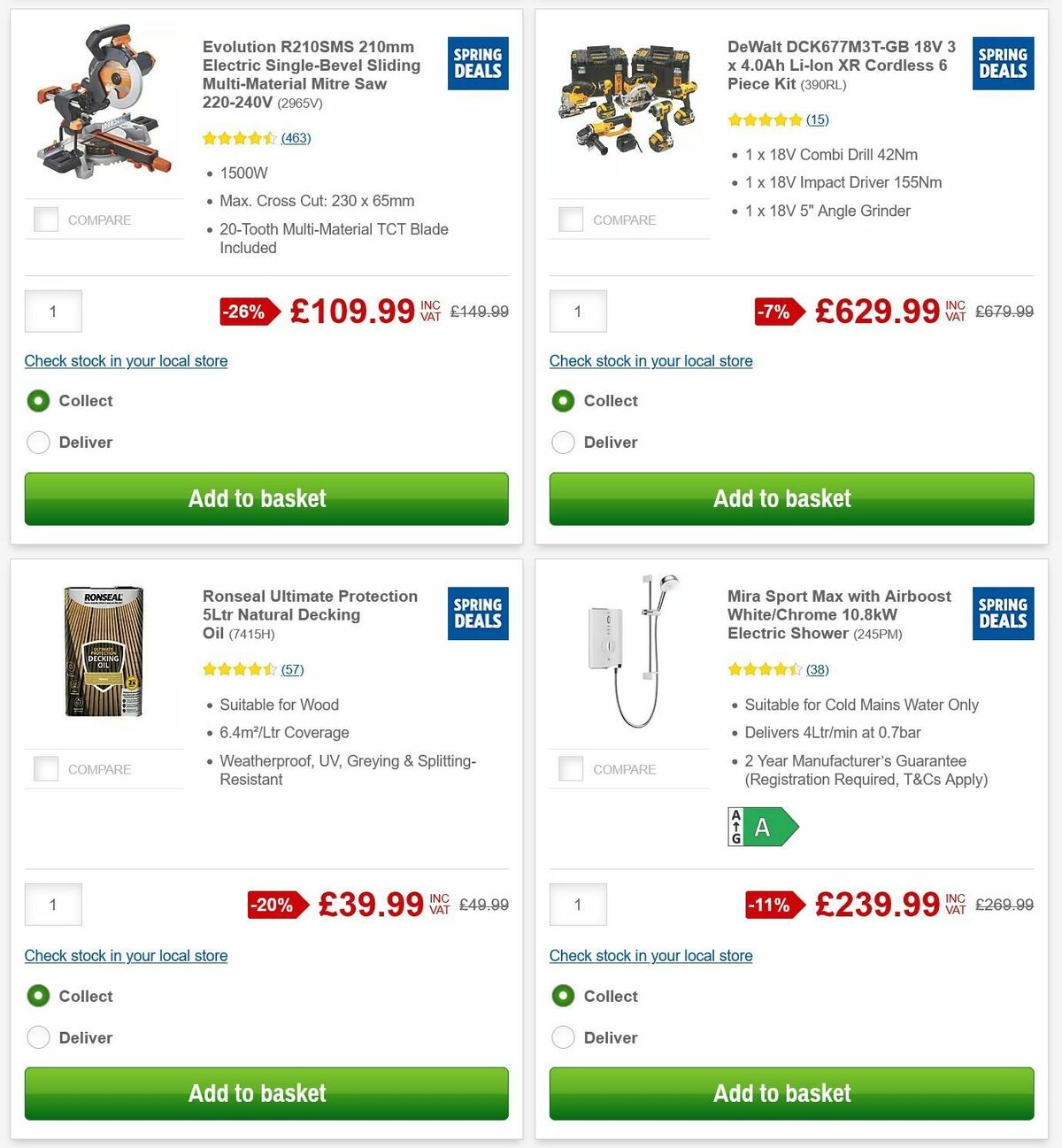This screenshot has width=1062, height=1148.
Task: Click the Spring Deals badge on the Evolution mitre saw
Action: point(477,63)
